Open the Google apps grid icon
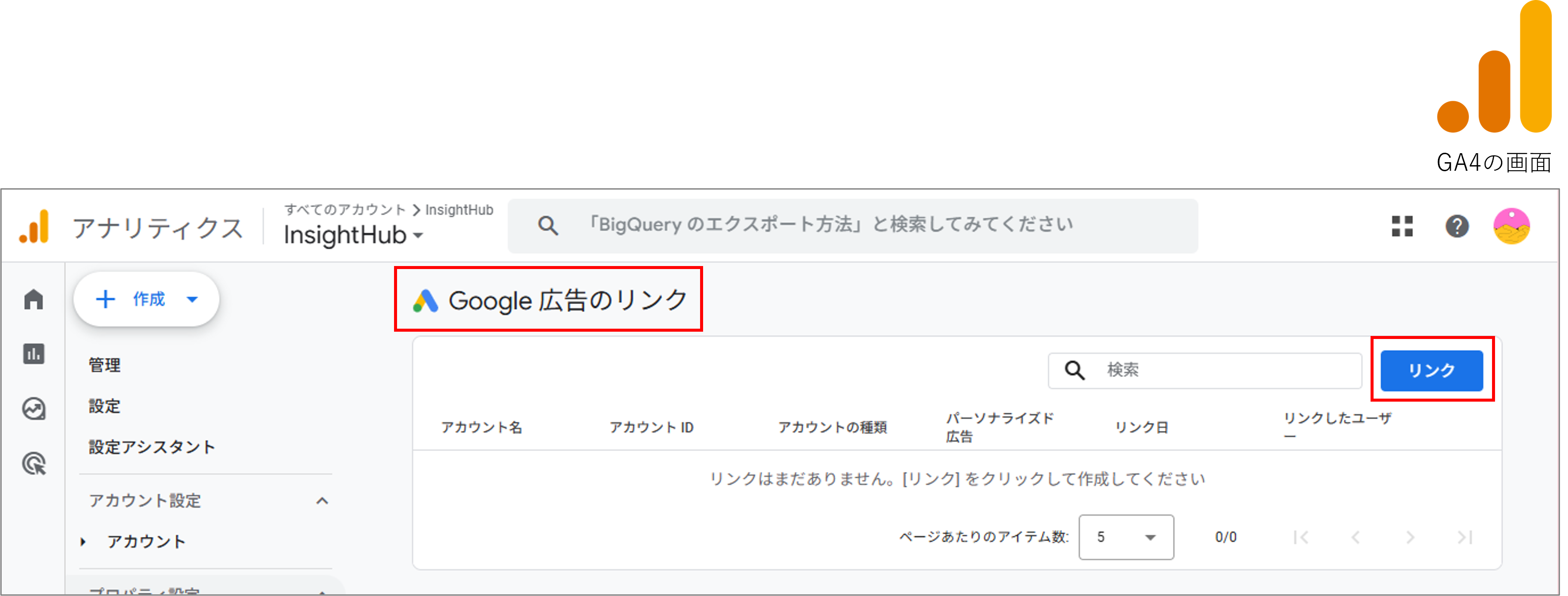This screenshot has height=596, width=1568. click(1402, 227)
